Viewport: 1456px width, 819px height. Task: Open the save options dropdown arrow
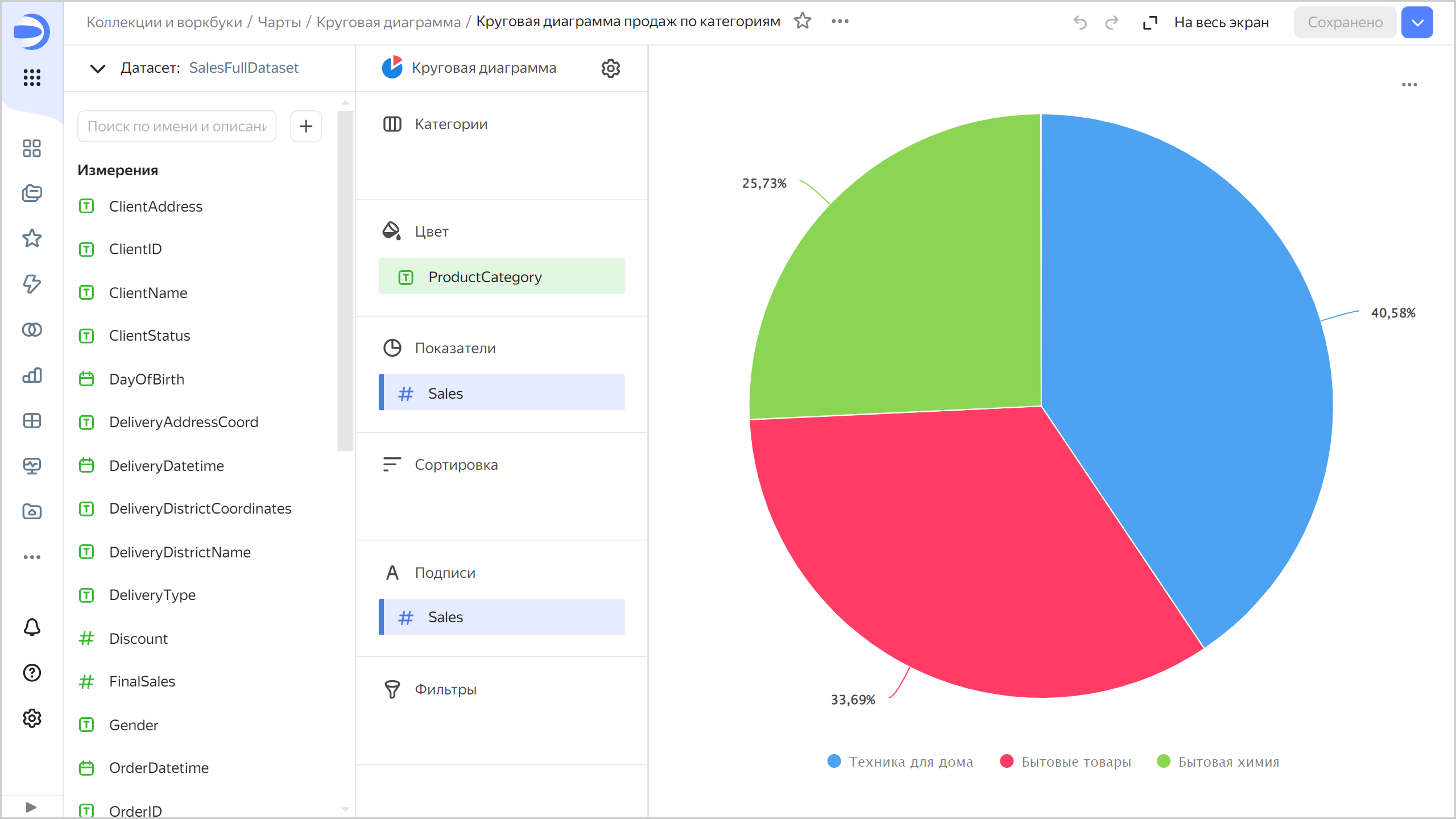point(1417,22)
